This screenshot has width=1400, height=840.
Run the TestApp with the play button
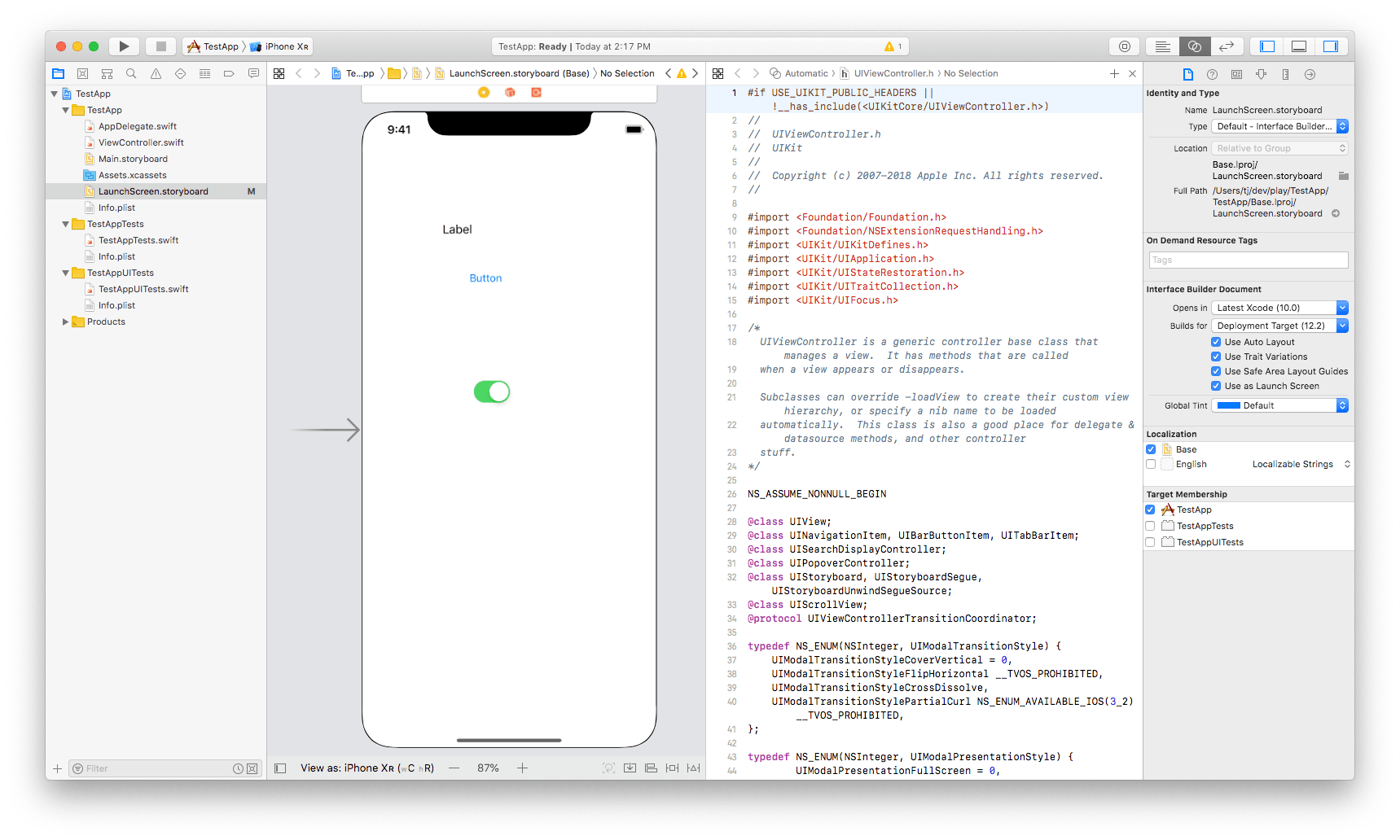[x=124, y=46]
